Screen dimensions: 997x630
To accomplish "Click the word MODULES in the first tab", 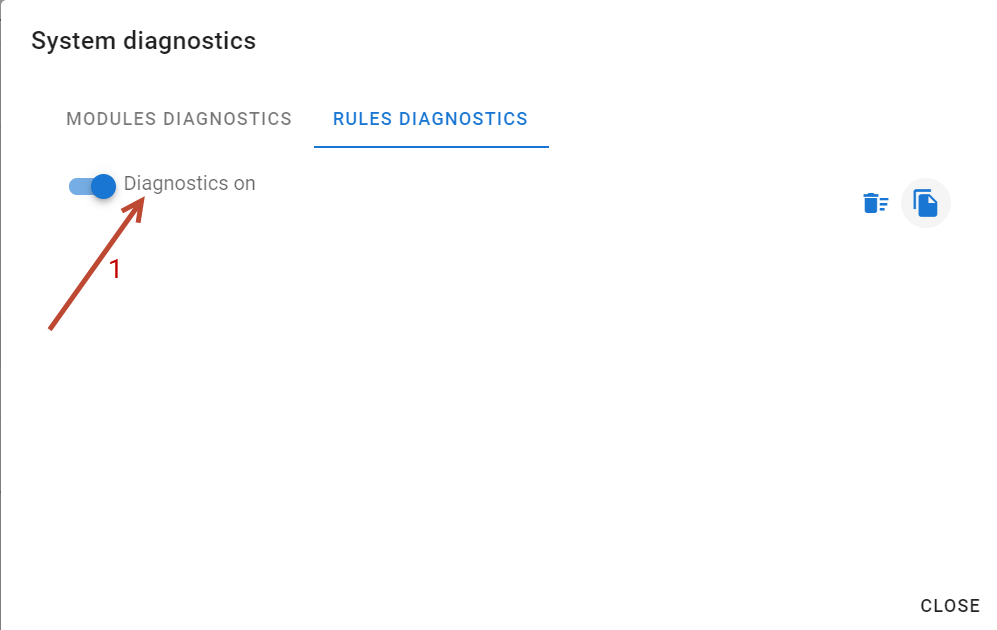I will pos(111,119).
